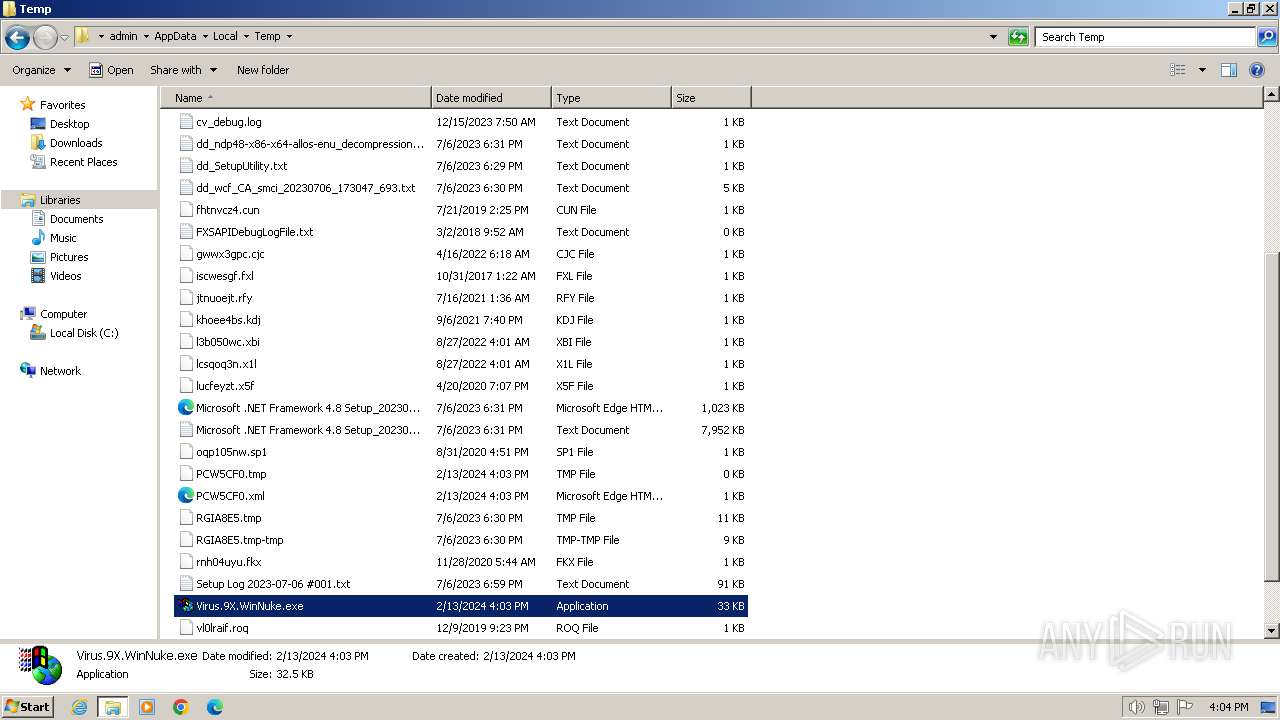Screen dimensions: 1280x720
Task: Launch Windows Media Player from the taskbar
Action: coord(147,707)
